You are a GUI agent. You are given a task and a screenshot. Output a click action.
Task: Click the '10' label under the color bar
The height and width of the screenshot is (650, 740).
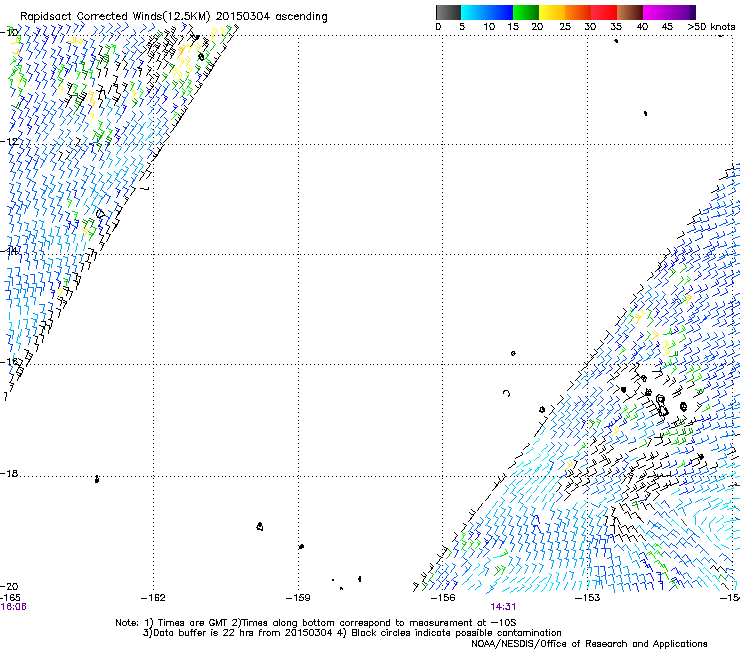[x=489, y=27]
